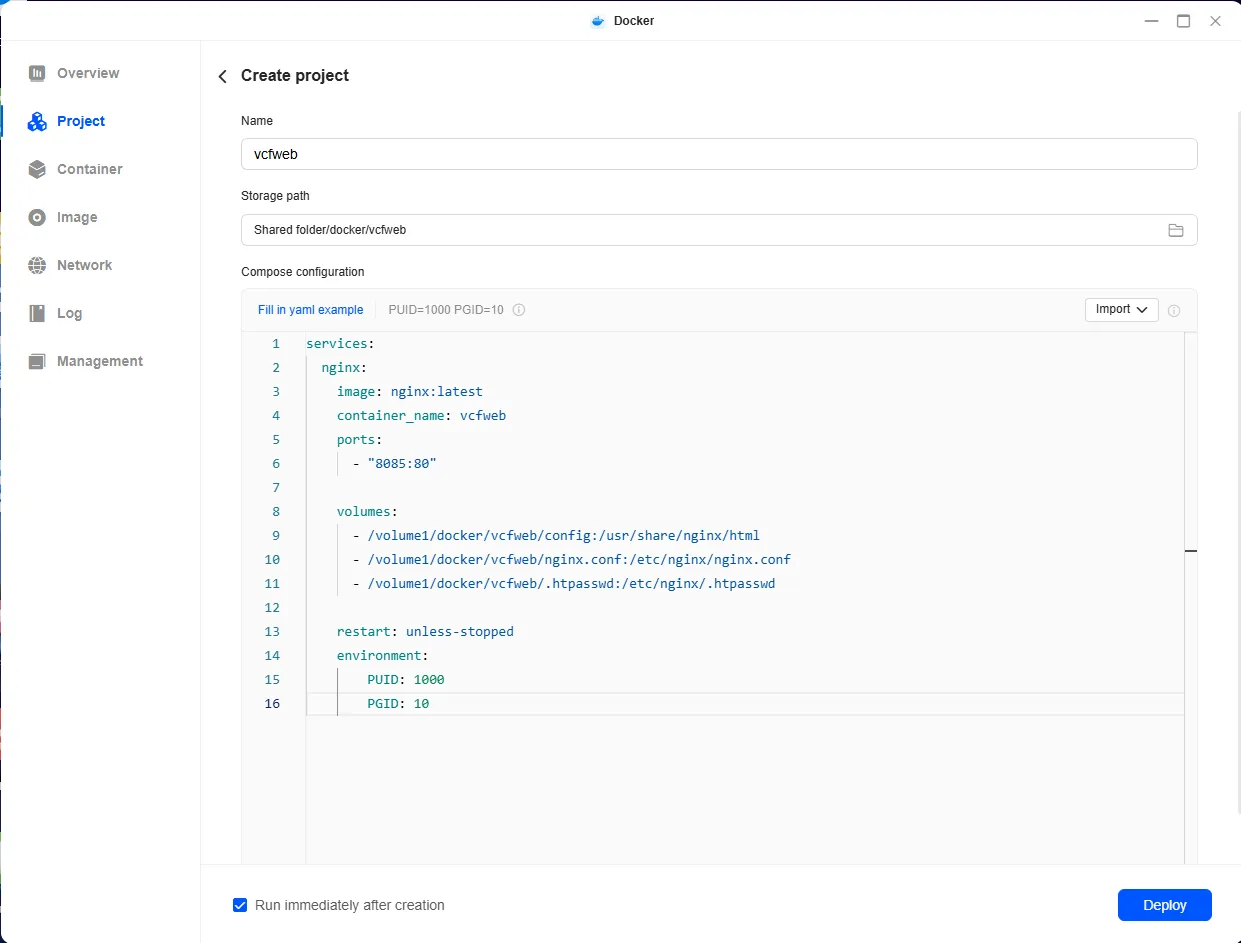Open the Network menu item
Screen dimensions: 1241x943
(84, 265)
